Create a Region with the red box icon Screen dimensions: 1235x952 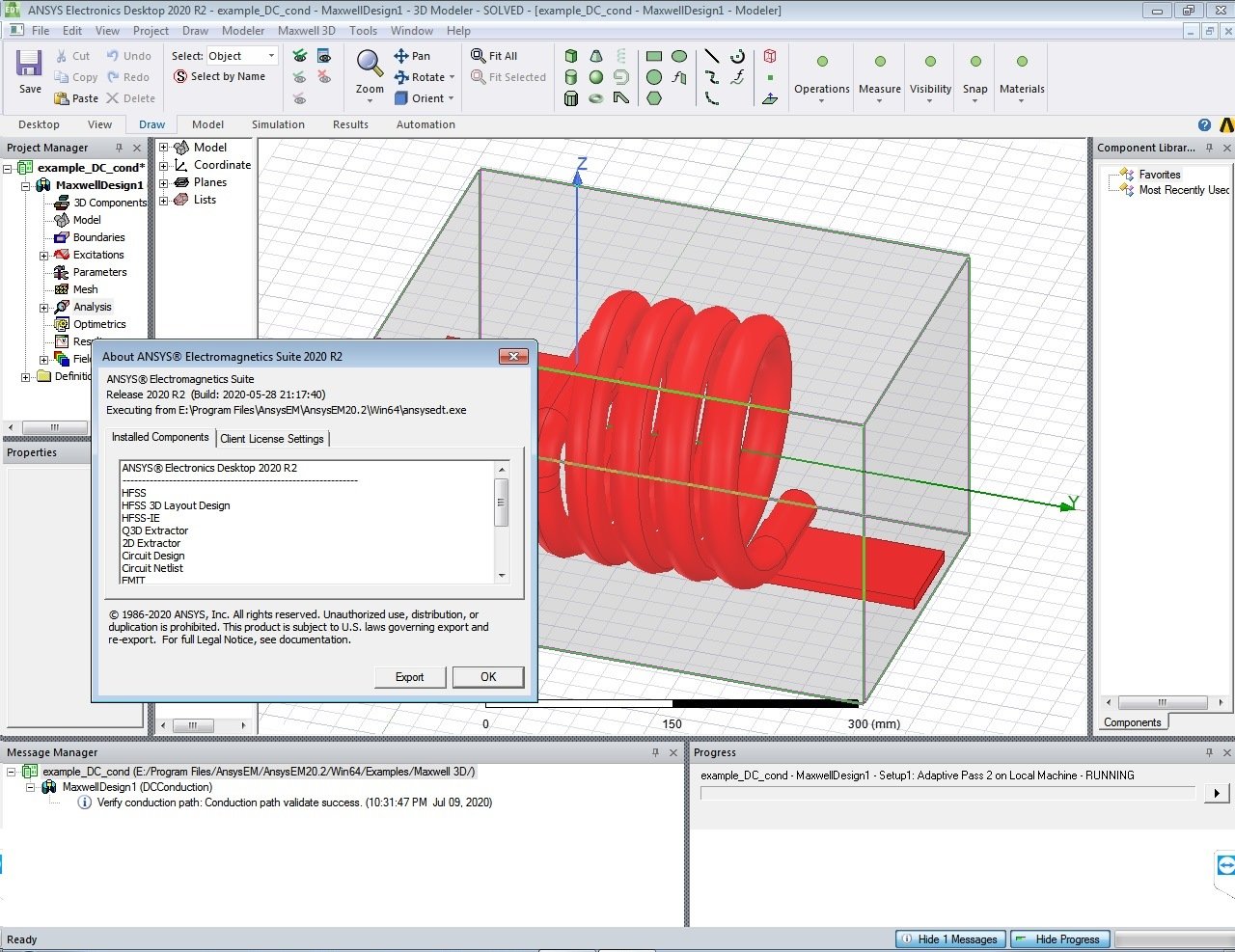(770, 56)
